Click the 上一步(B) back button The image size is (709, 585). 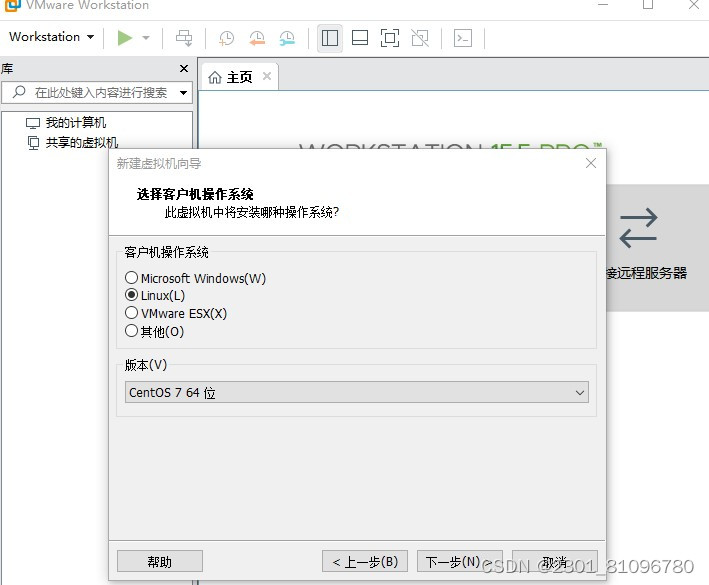coord(365,561)
